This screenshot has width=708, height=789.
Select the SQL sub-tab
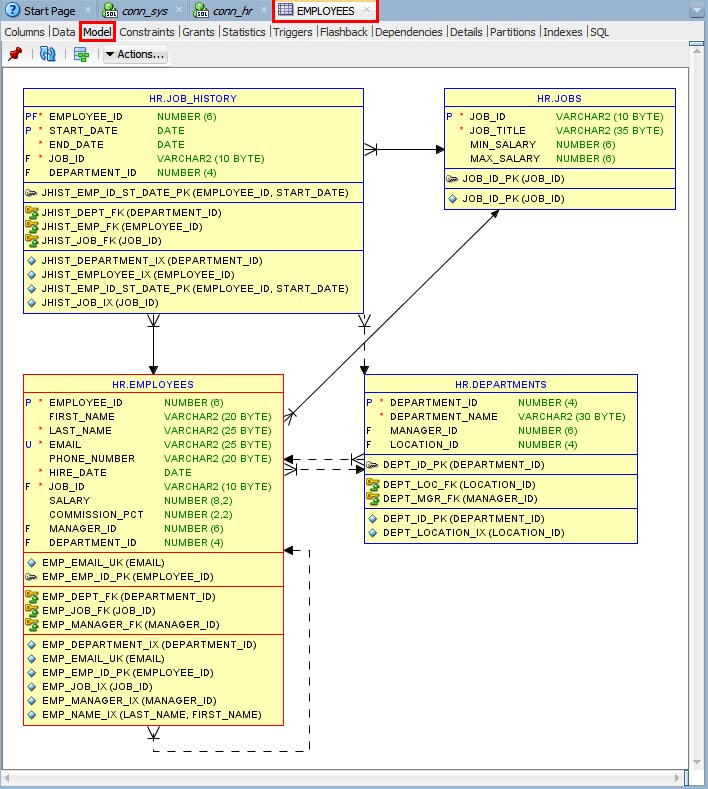tap(599, 32)
